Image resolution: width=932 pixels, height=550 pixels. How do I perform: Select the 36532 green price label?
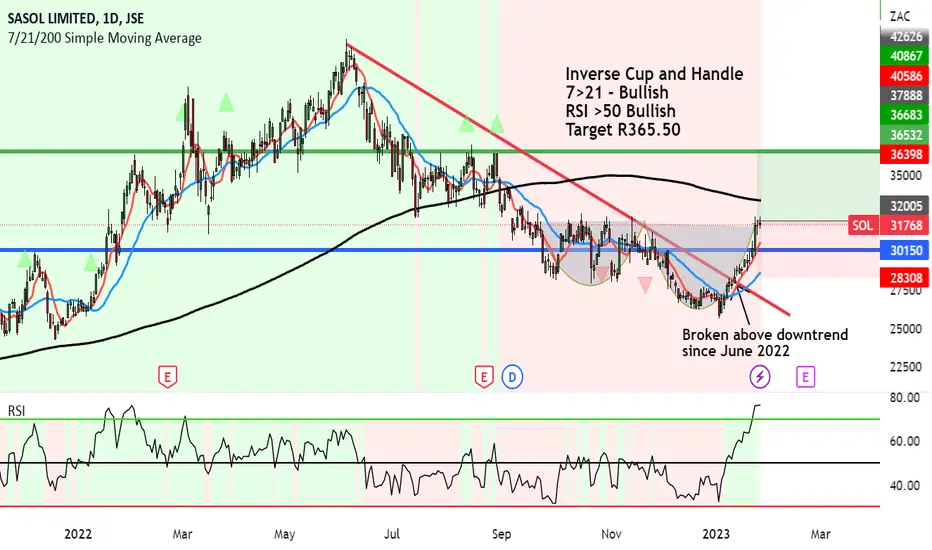click(x=905, y=135)
